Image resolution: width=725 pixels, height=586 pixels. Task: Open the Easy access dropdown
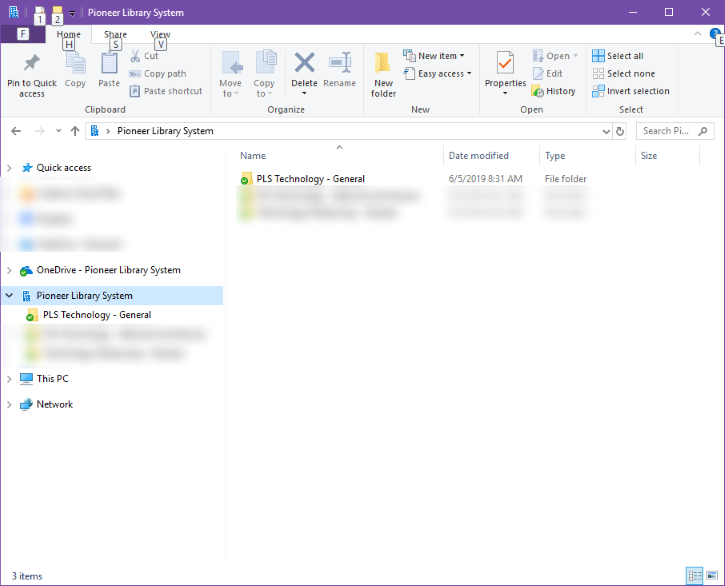click(x=434, y=74)
